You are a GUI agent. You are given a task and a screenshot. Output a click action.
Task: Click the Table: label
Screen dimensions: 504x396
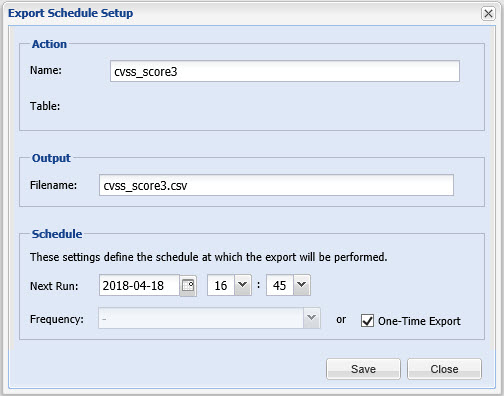tap(45, 106)
